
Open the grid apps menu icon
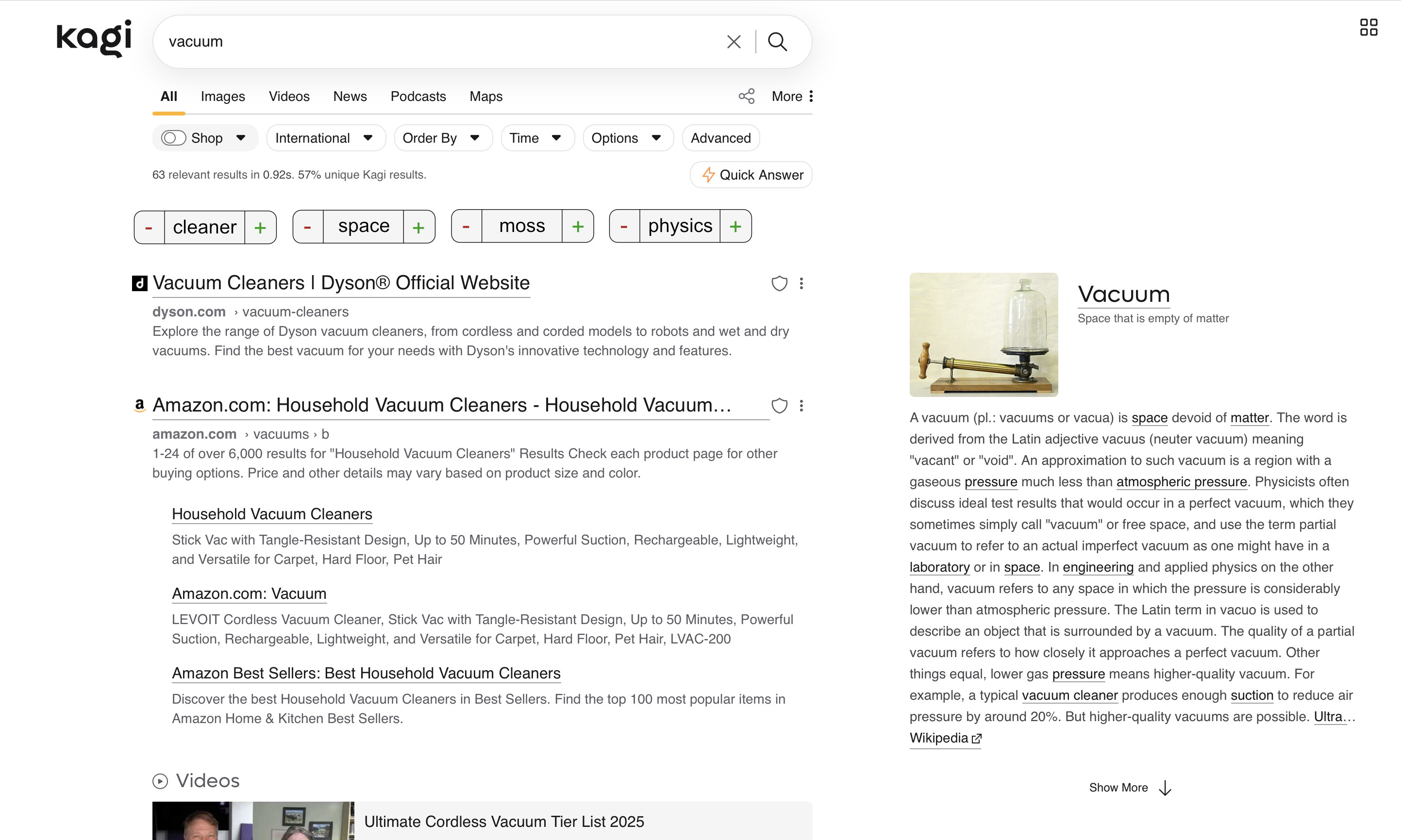coord(1368,27)
